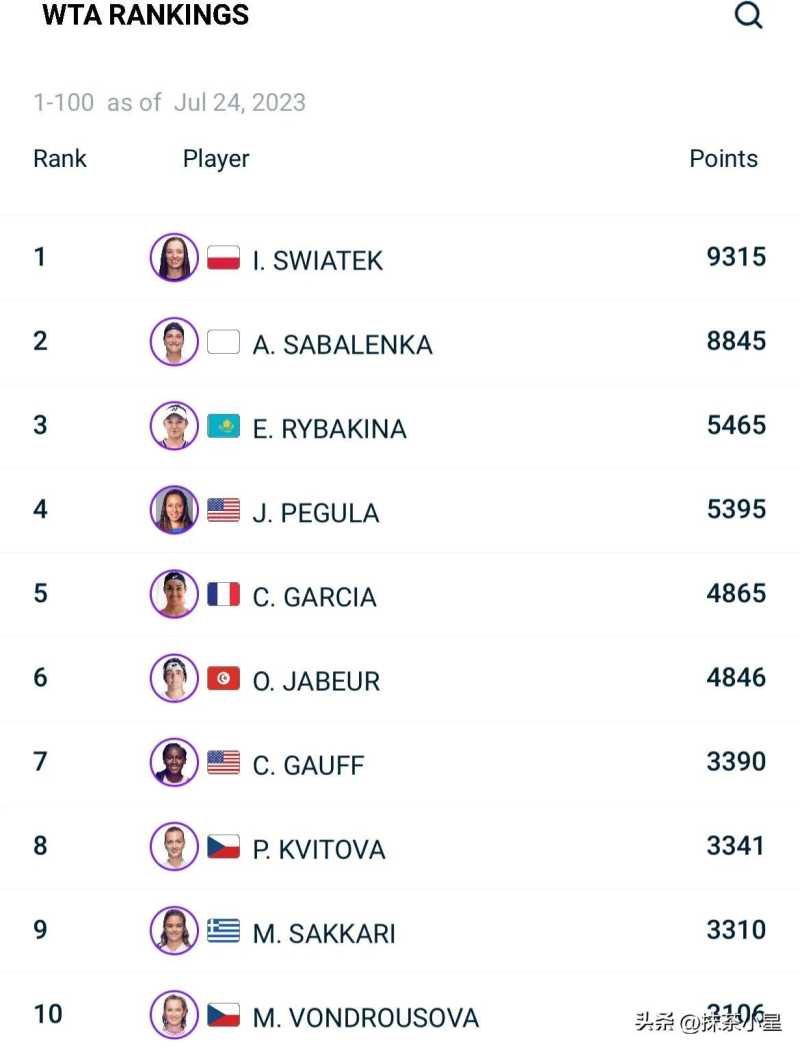Click the Poland flag beside Swiatek
The image size is (800, 1050).
pos(223,258)
